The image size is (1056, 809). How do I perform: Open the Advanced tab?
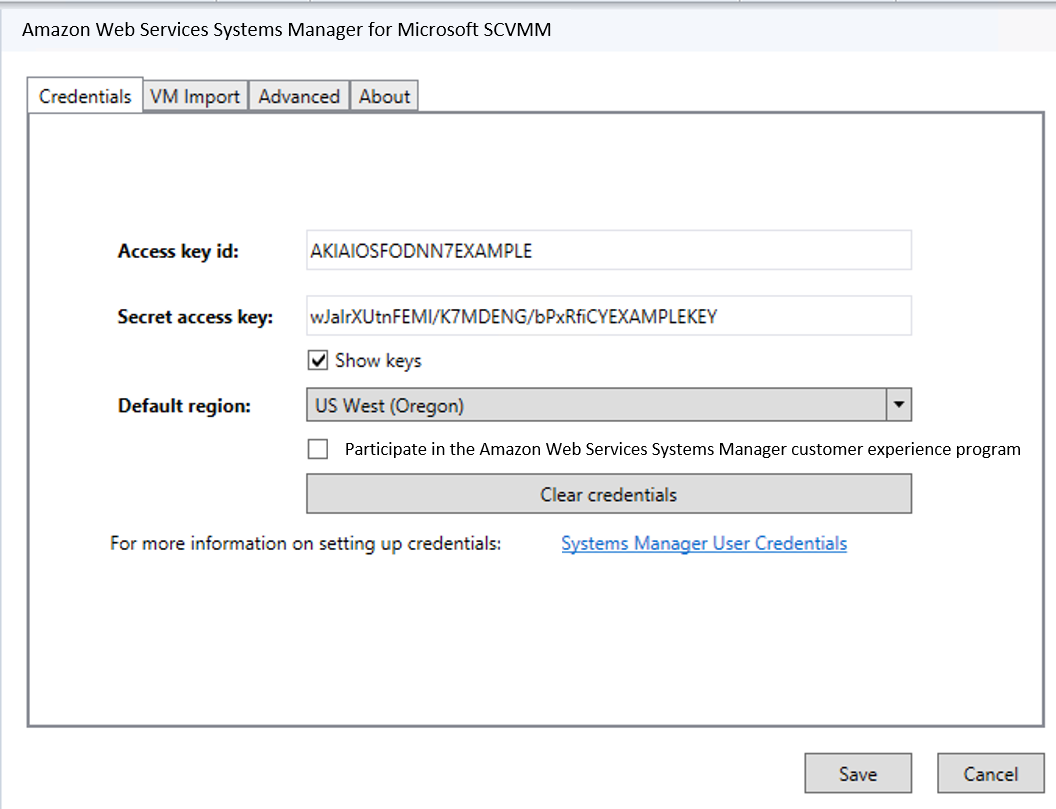point(298,95)
